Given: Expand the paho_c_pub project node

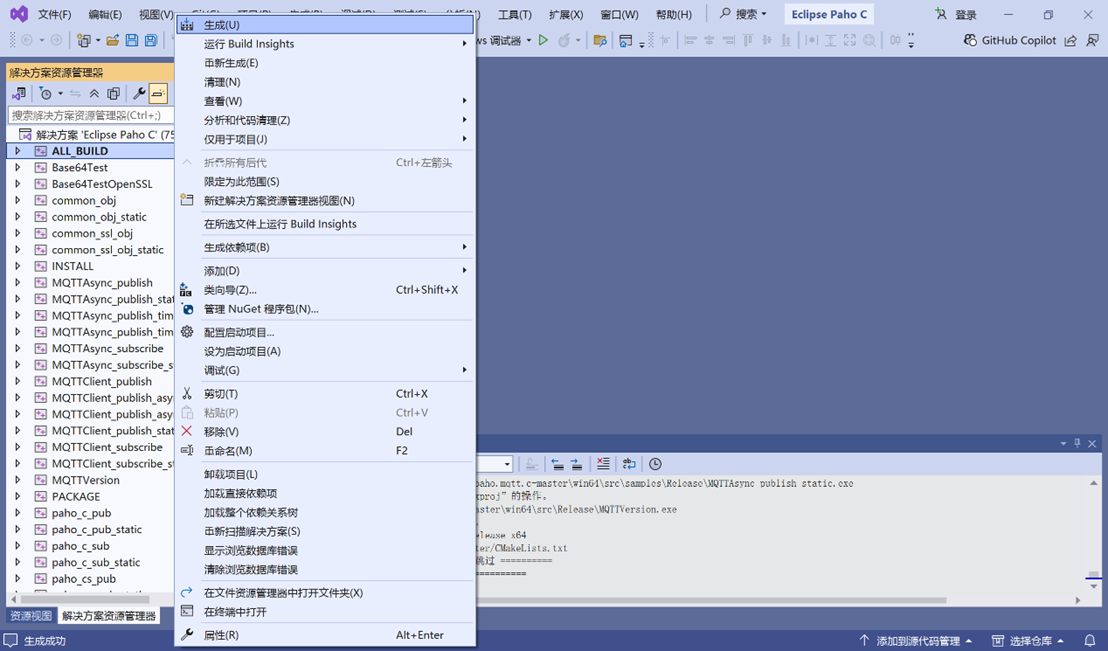Looking at the screenshot, I should [18, 512].
